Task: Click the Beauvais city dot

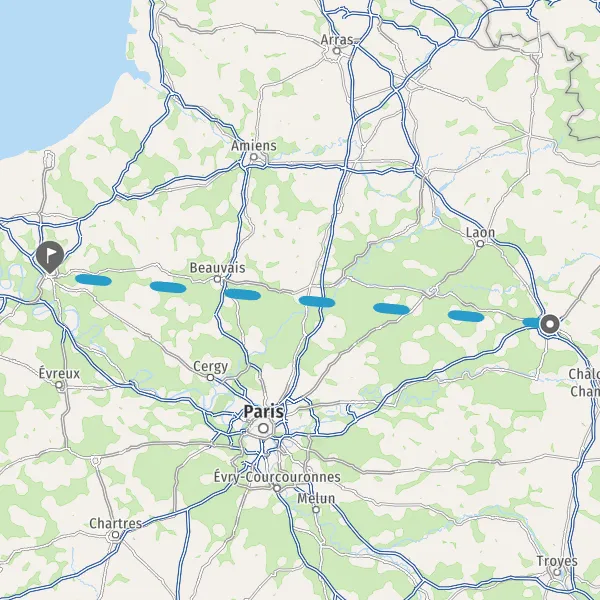Action: (217, 279)
